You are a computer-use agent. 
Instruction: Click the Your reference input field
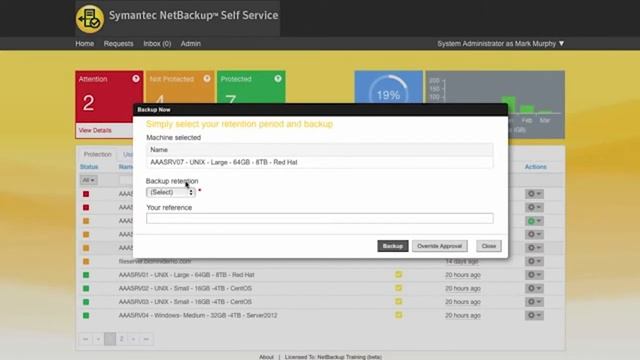320,218
